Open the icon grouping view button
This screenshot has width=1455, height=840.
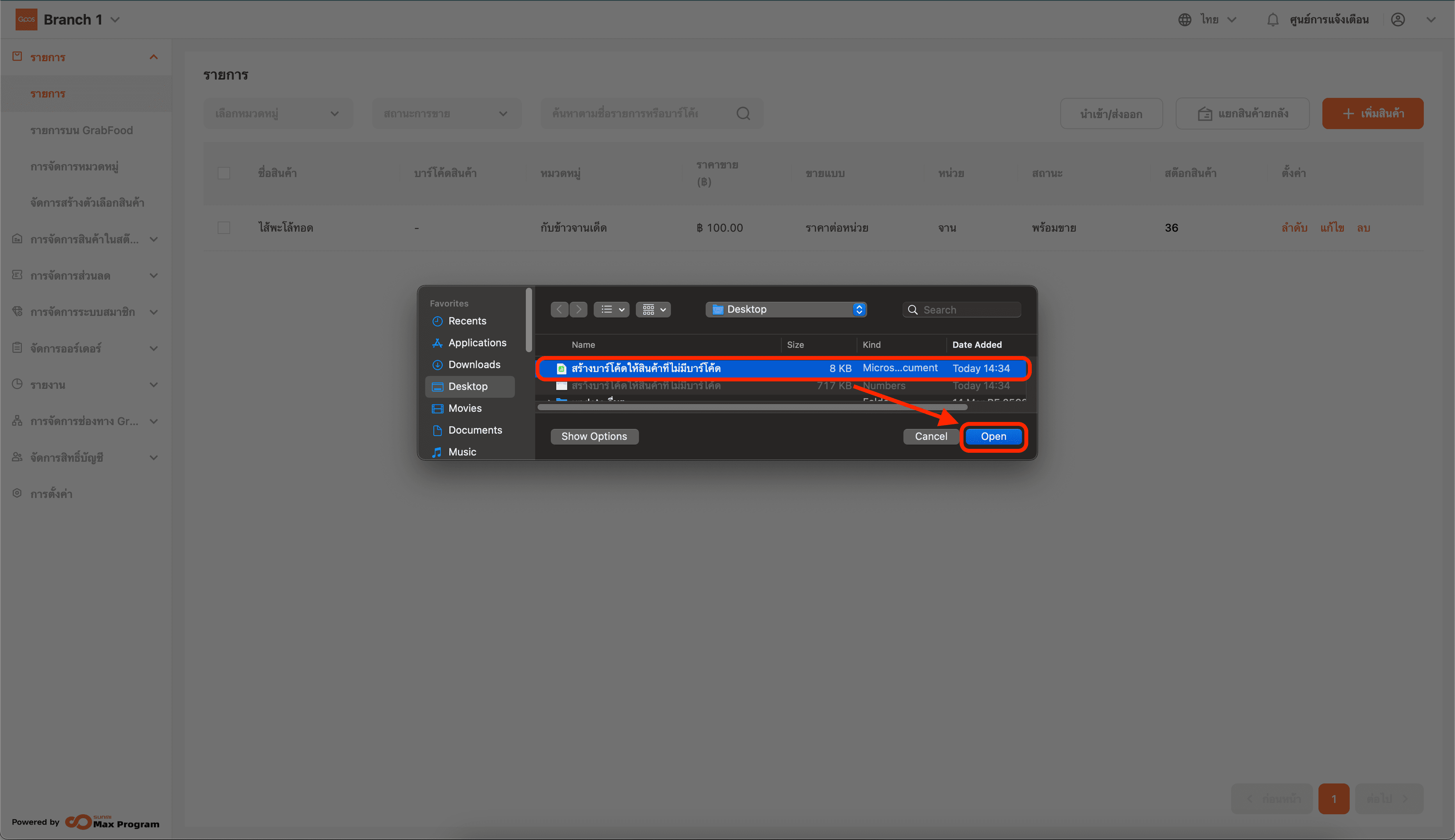[653, 310]
